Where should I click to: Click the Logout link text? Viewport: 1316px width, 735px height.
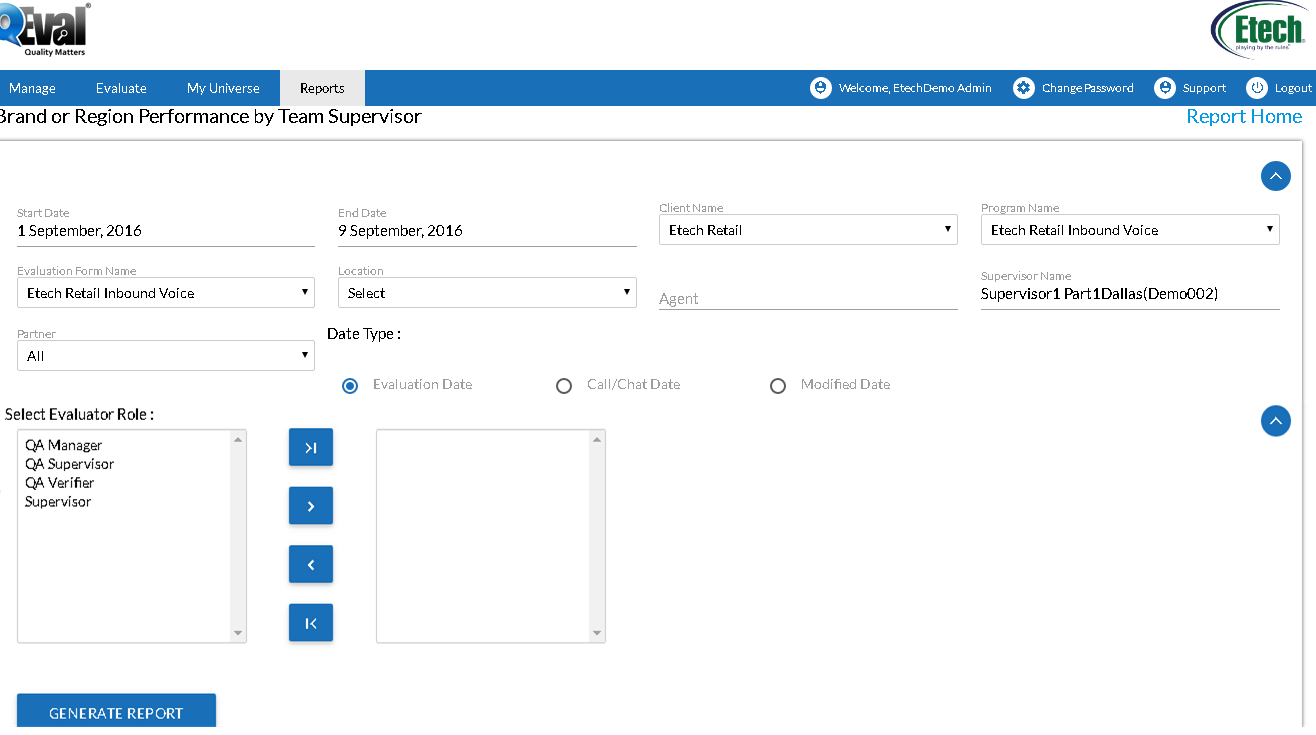[1293, 88]
